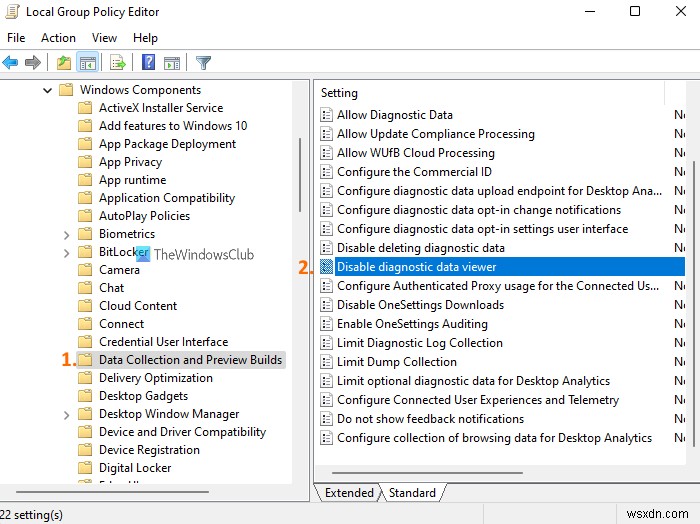Image resolution: width=700 pixels, height=524 pixels.
Task: Click the Filter funnel toolbar icon
Action: click(x=203, y=62)
